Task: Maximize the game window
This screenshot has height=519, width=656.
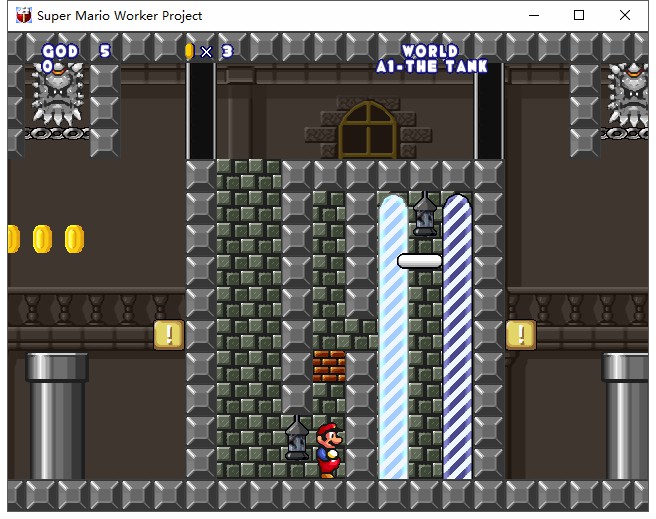Action: point(579,15)
